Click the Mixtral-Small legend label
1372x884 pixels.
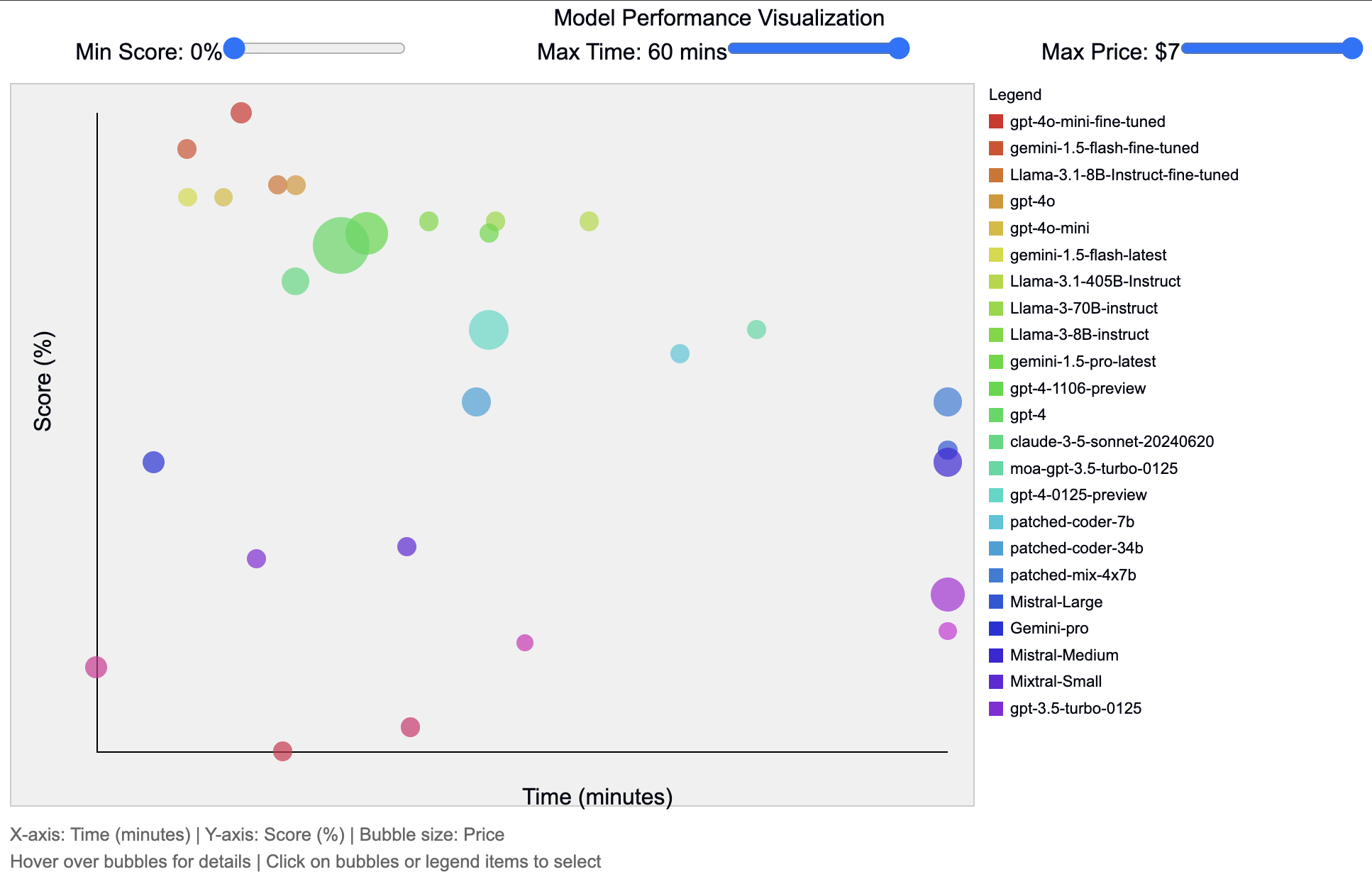click(x=1055, y=681)
